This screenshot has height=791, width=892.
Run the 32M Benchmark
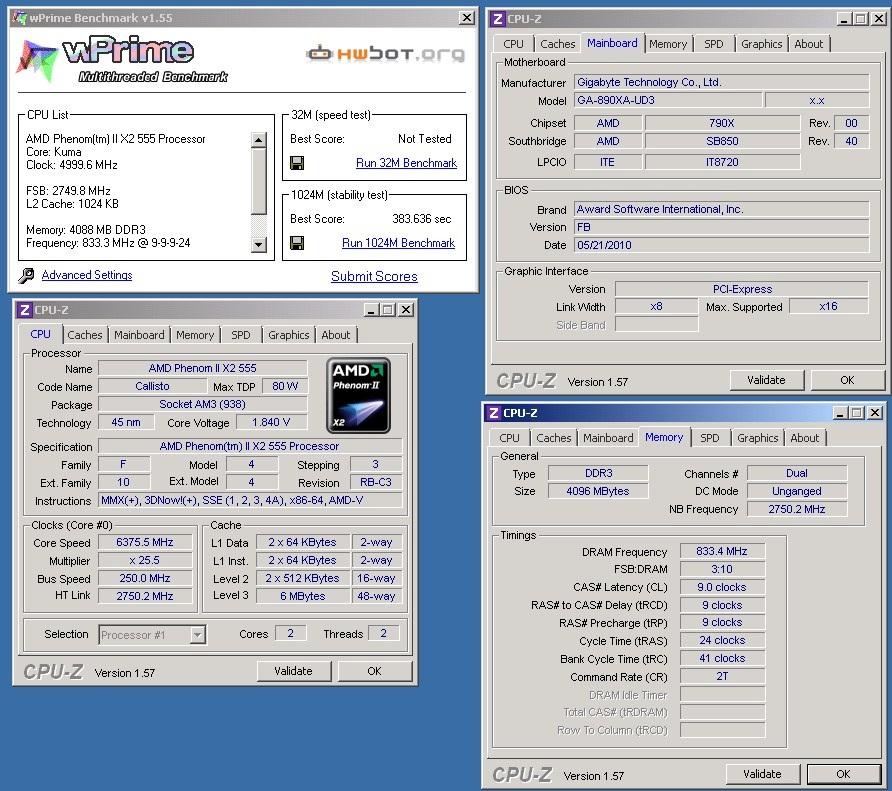pyautogui.click(x=406, y=163)
